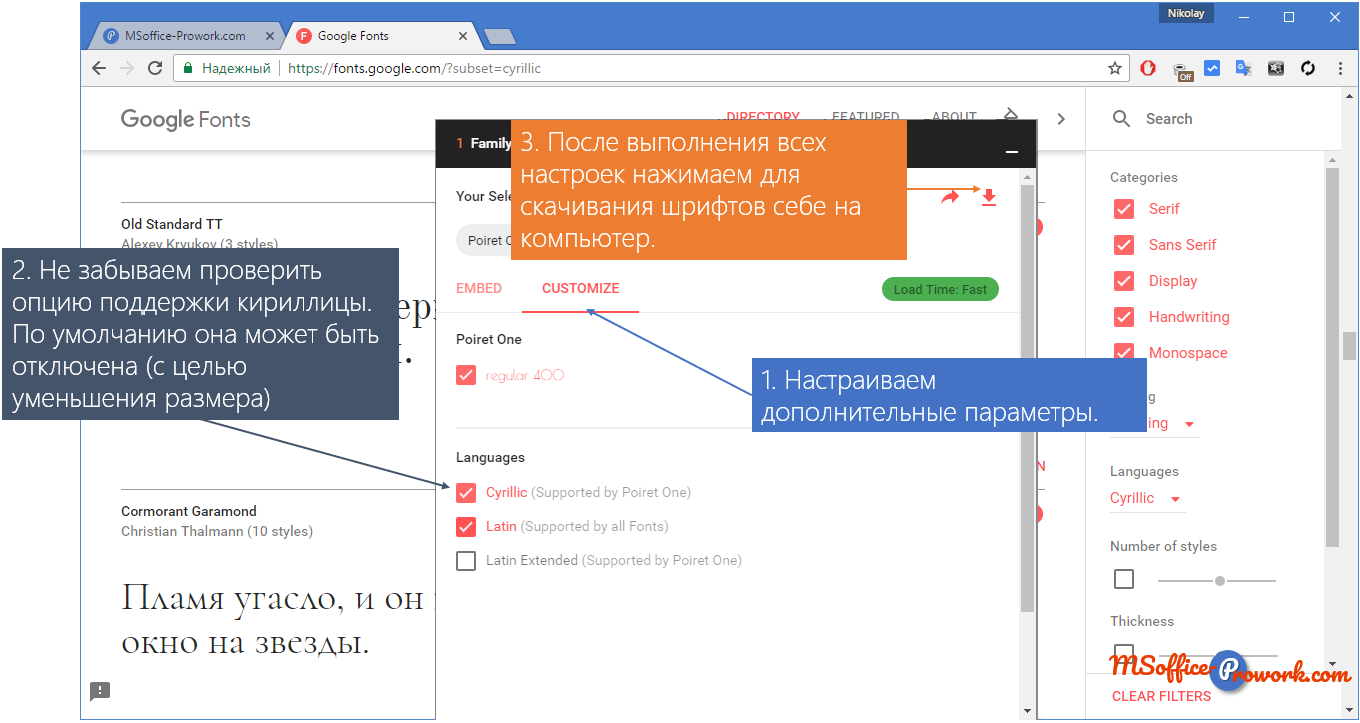Reload the page
This screenshot has height=723, width=1360.
click(x=155, y=68)
